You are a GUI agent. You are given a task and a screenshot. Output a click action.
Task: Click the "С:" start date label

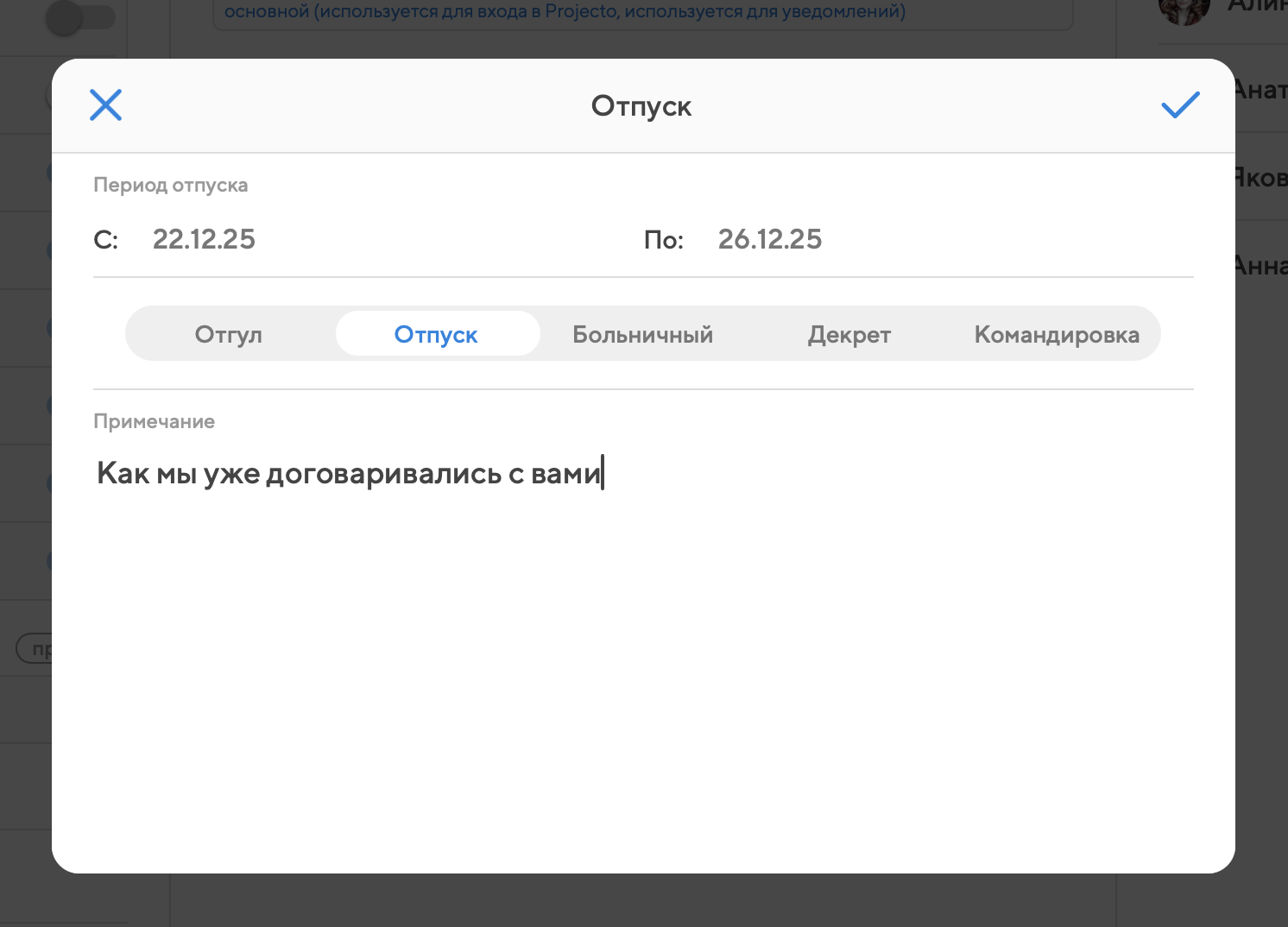[x=105, y=240]
